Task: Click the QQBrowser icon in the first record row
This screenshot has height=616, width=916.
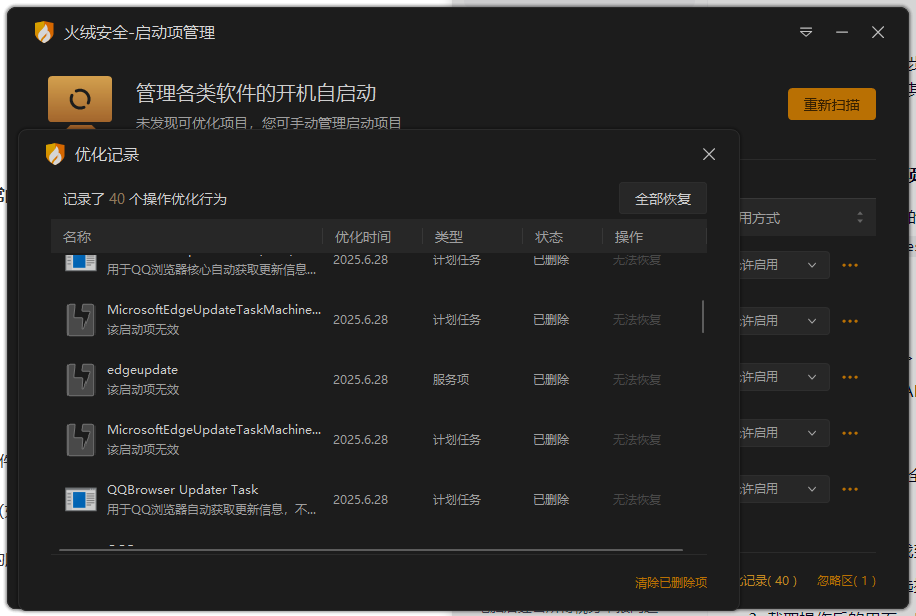Action: coord(80,263)
